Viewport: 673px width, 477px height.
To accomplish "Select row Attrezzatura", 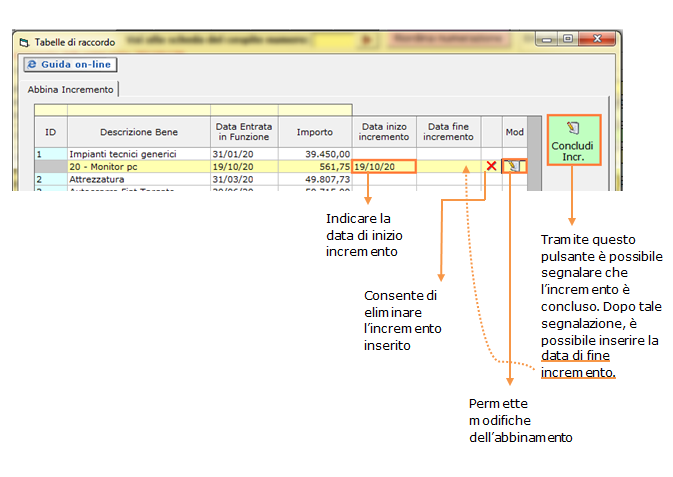I will tap(281, 179).
